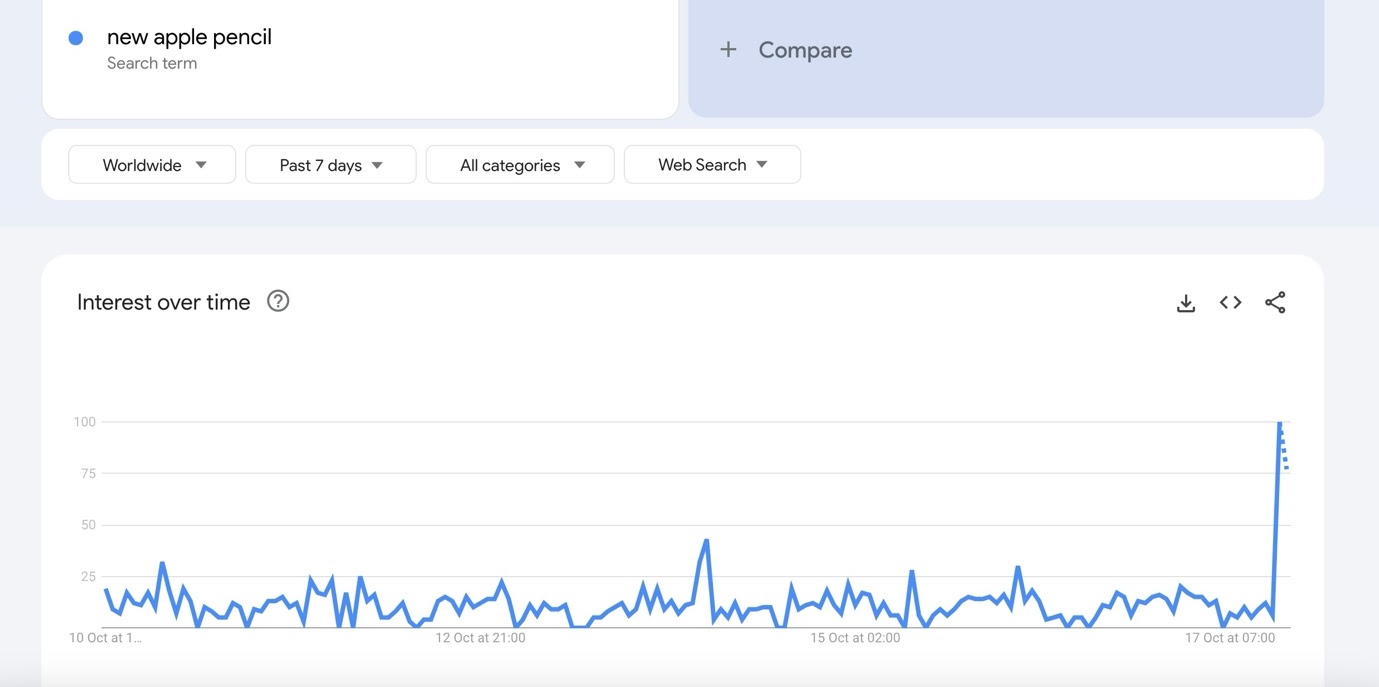Click the share icon on chart
The width and height of the screenshot is (1379, 687).
(1275, 303)
